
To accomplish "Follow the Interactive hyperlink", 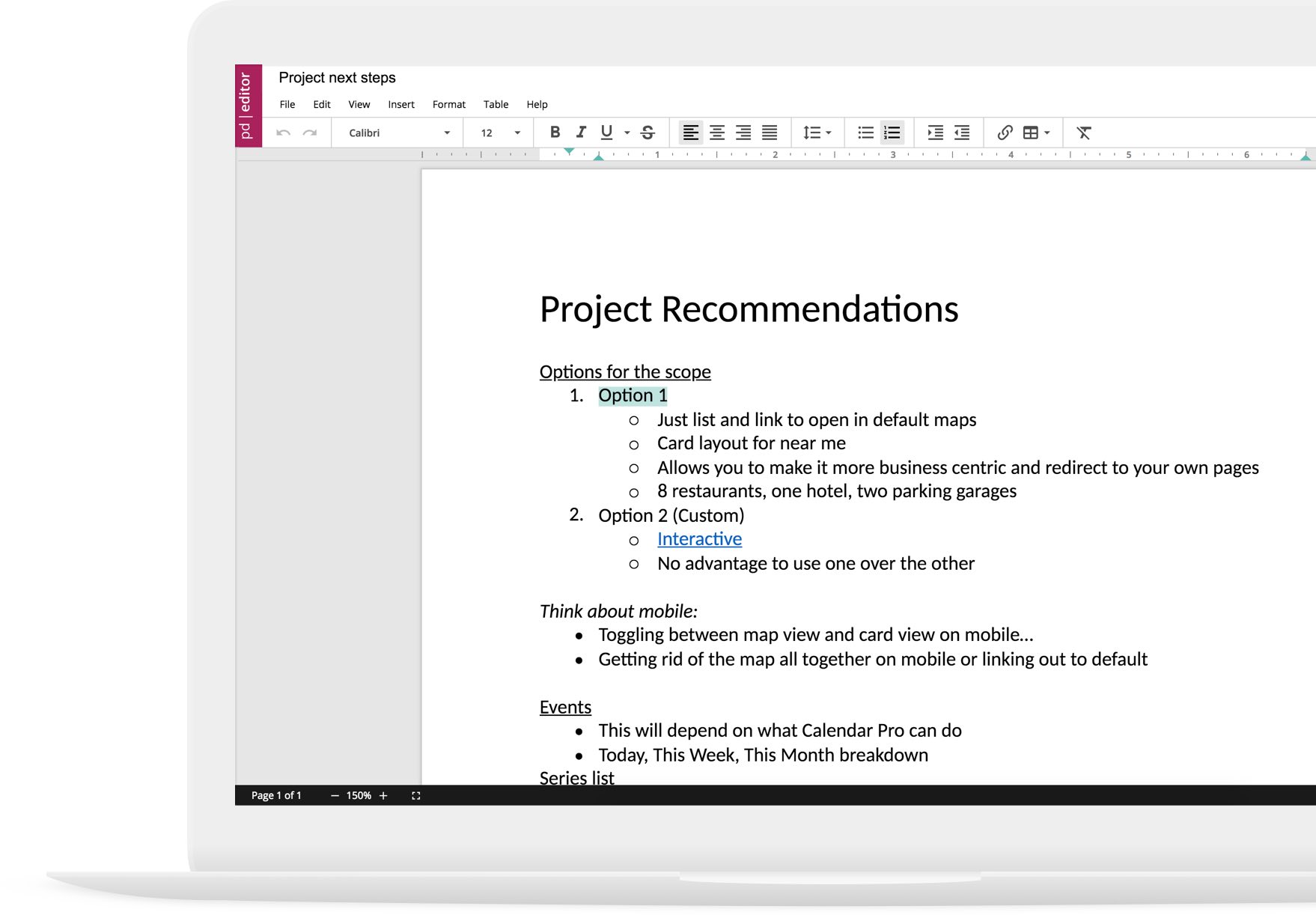I will point(699,539).
